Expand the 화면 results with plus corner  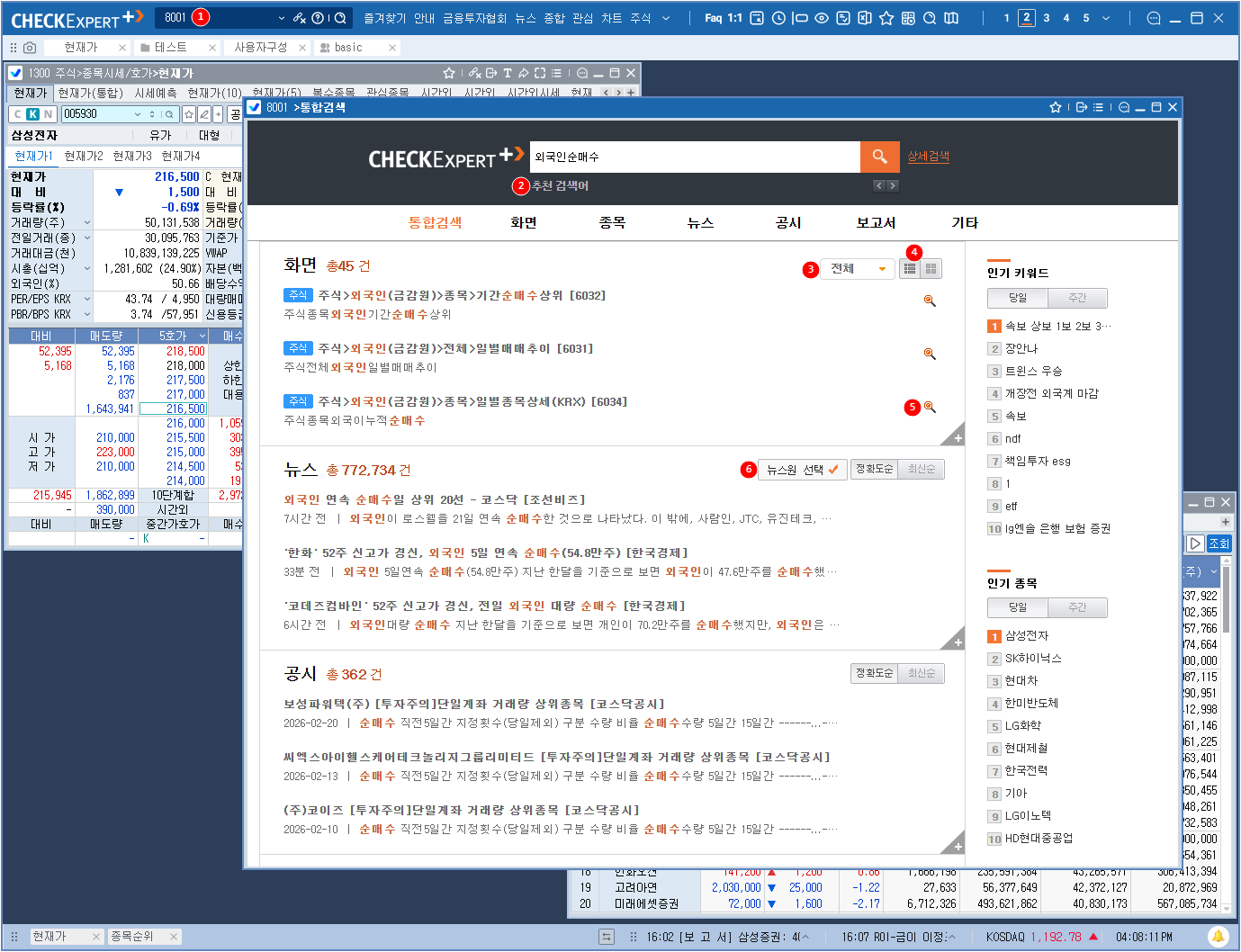[x=954, y=437]
